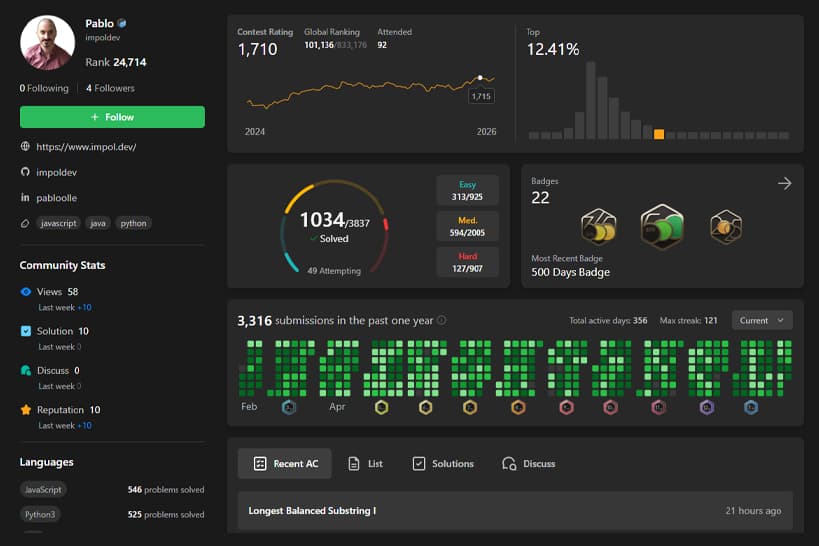The width and height of the screenshot is (819, 546).
Task: Open the List tab
Action: click(365, 464)
